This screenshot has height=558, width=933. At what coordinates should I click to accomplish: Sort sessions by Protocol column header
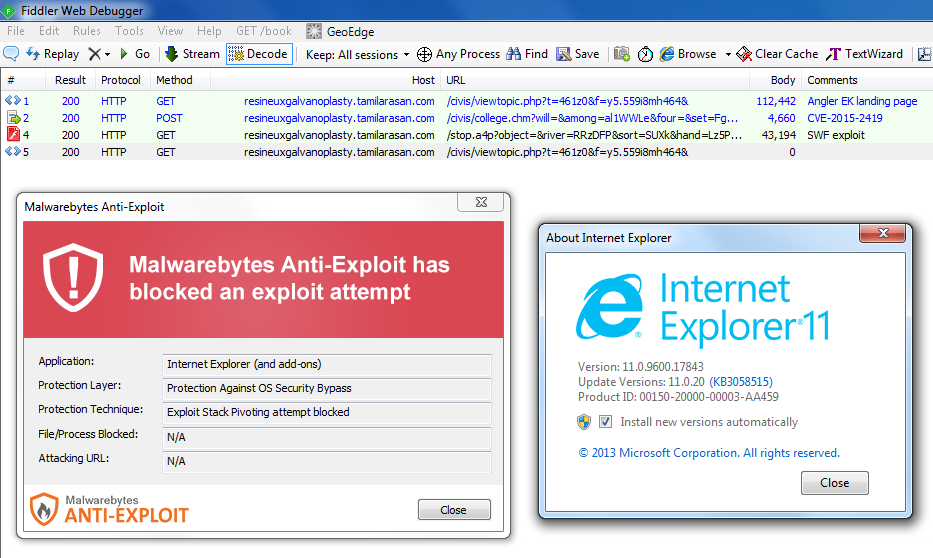click(121, 80)
